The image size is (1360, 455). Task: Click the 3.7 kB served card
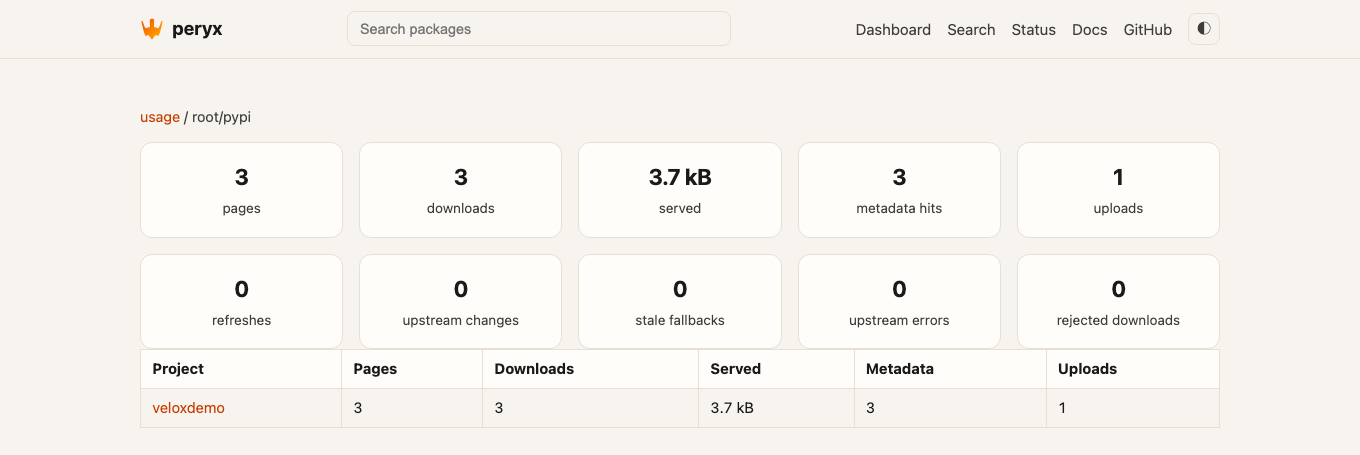click(x=680, y=190)
